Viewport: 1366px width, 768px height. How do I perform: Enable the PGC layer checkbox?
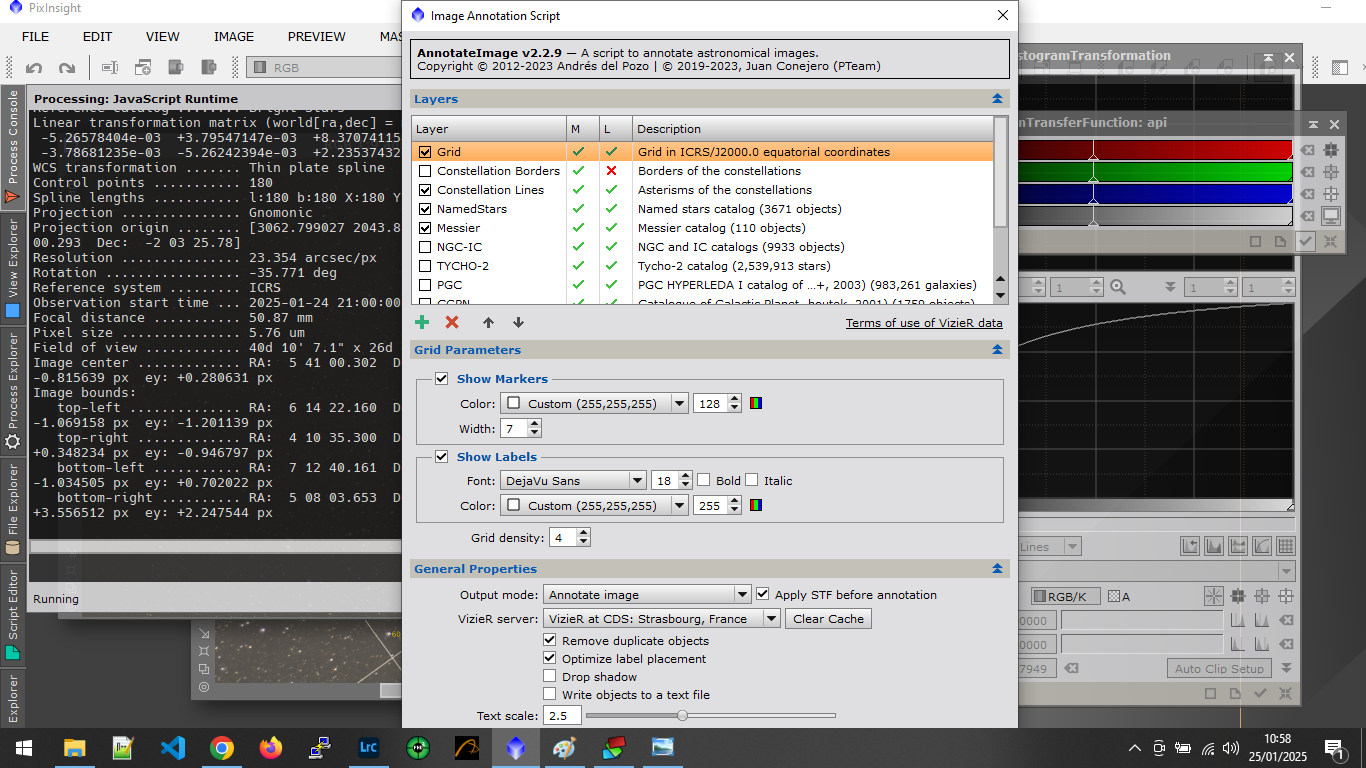pyautogui.click(x=426, y=285)
